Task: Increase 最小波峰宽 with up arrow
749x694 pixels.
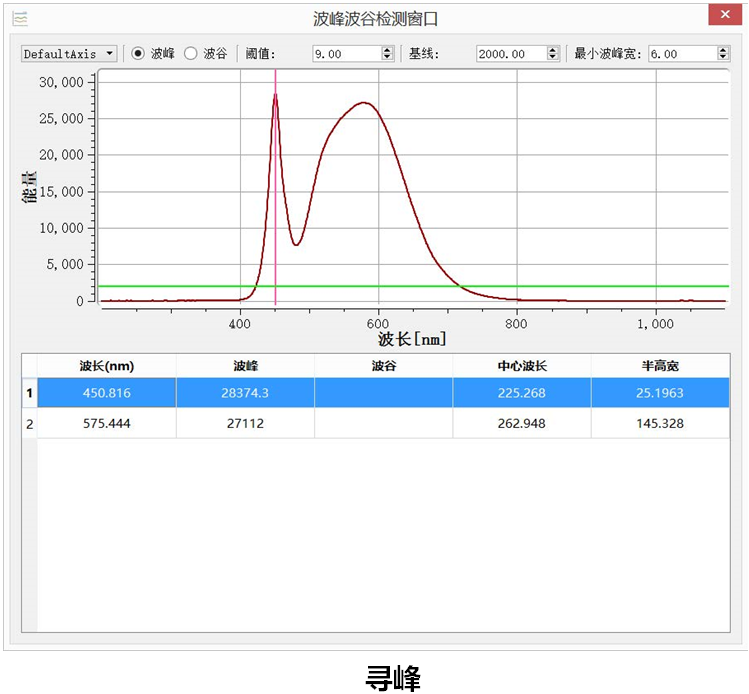Action: tap(723, 50)
